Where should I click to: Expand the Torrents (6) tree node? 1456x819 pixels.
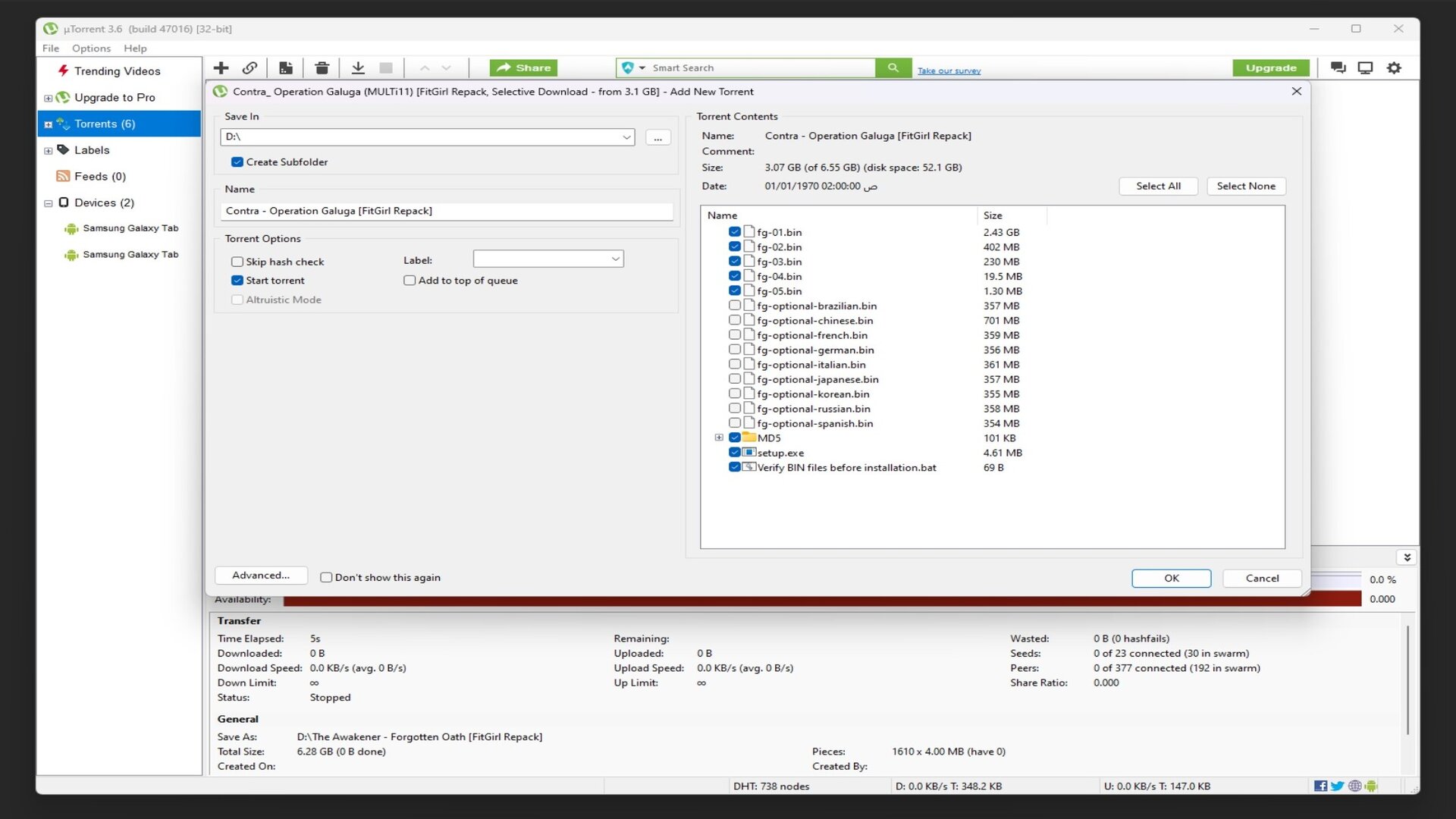(x=49, y=124)
